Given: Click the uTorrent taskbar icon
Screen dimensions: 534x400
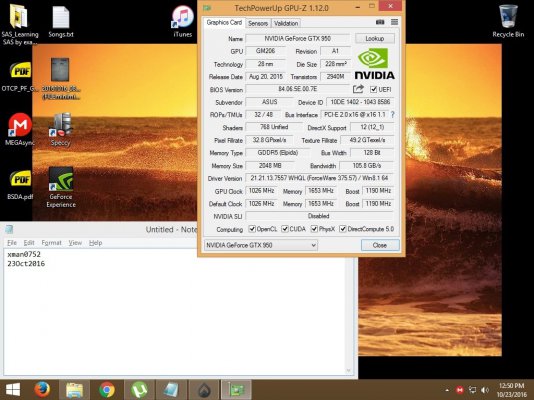Looking at the screenshot, I should pos(139,389).
